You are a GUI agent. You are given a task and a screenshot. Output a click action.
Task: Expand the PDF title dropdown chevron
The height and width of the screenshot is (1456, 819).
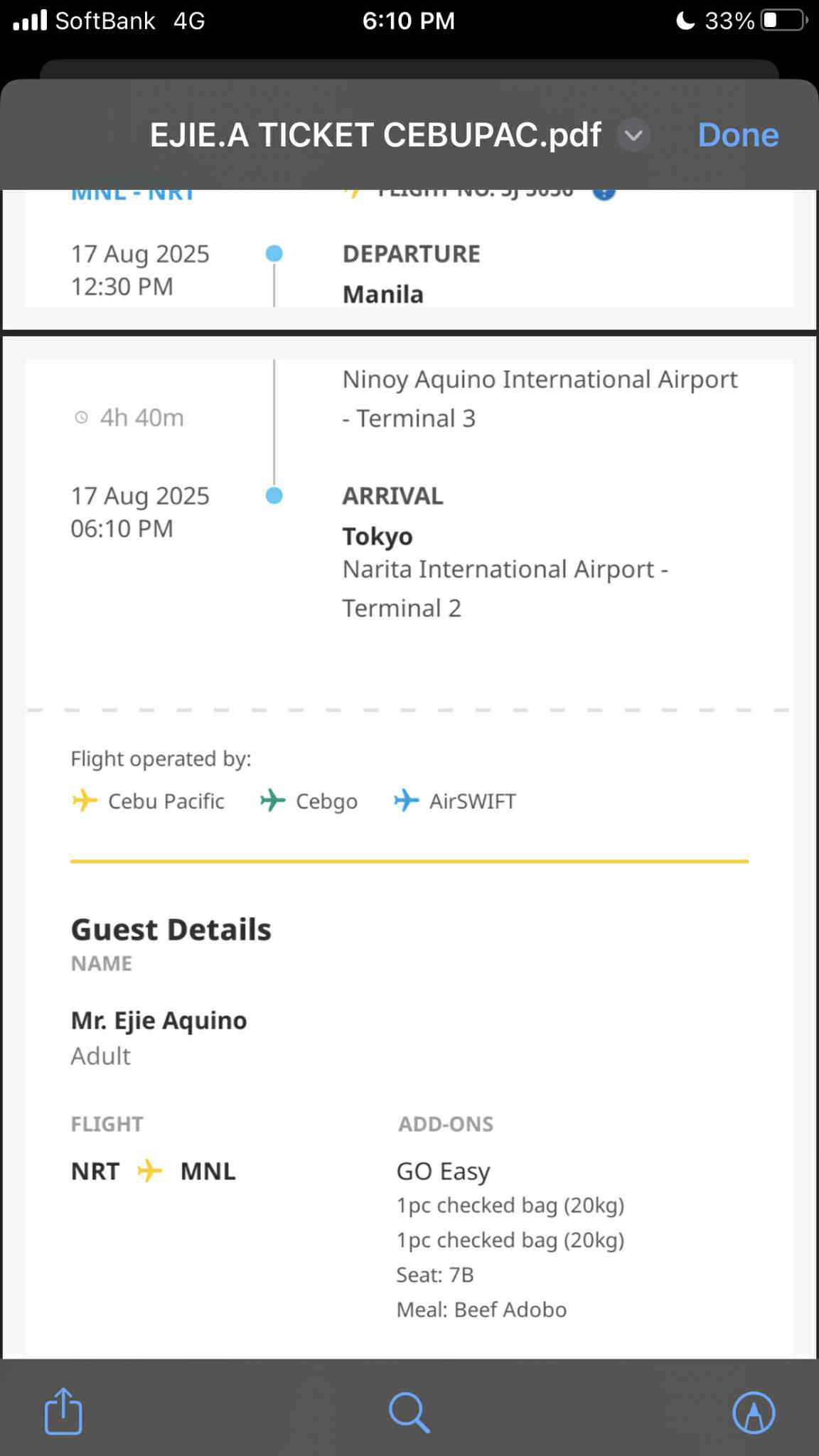[633, 135]
